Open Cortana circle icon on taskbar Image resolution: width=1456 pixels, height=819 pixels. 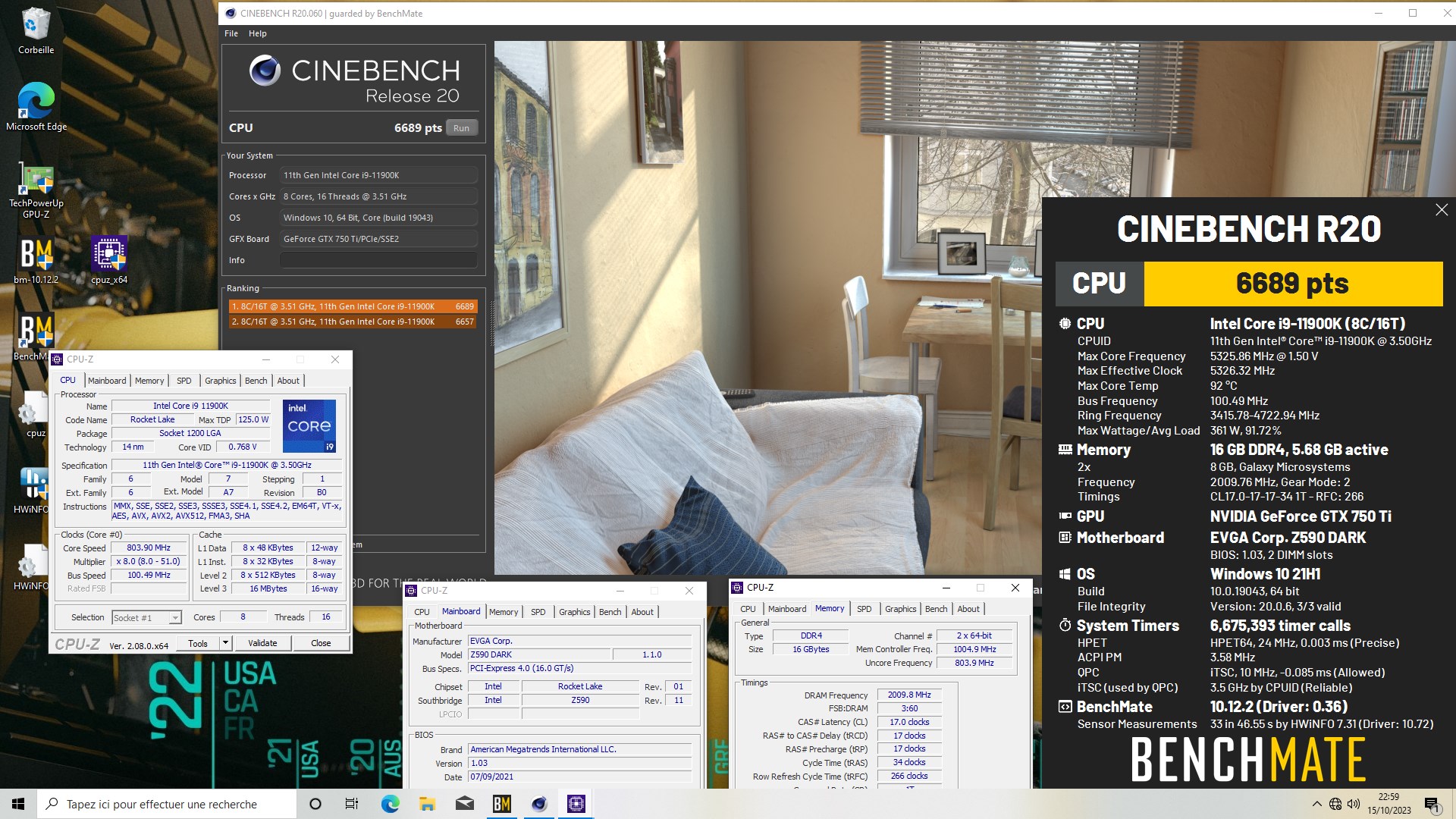tap(315, 804)
